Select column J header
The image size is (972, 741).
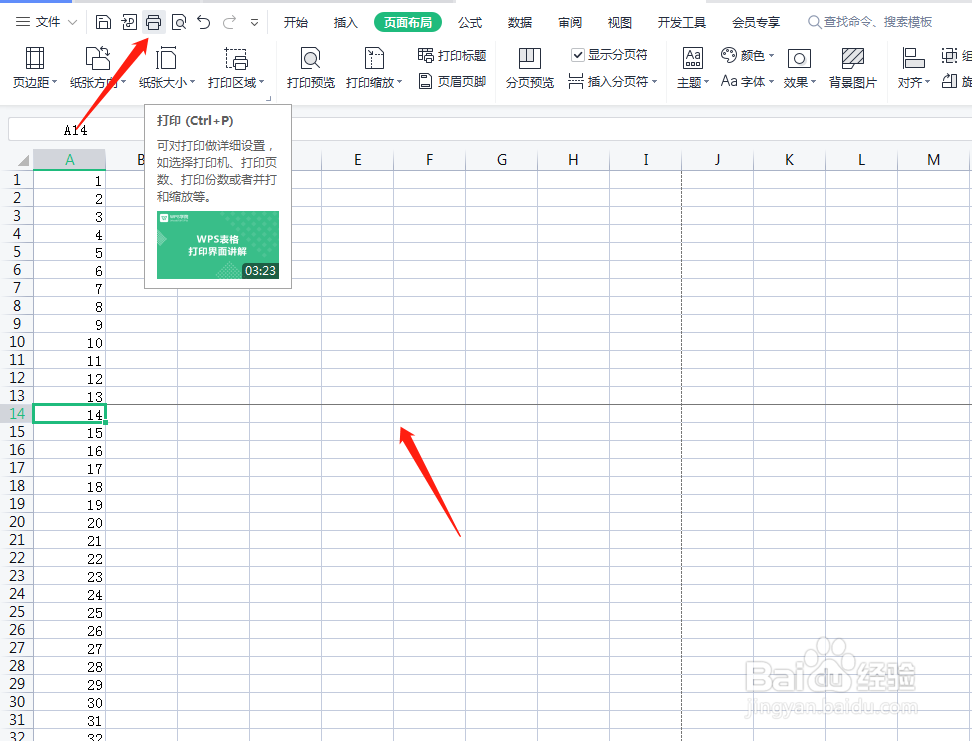(717, 160)
